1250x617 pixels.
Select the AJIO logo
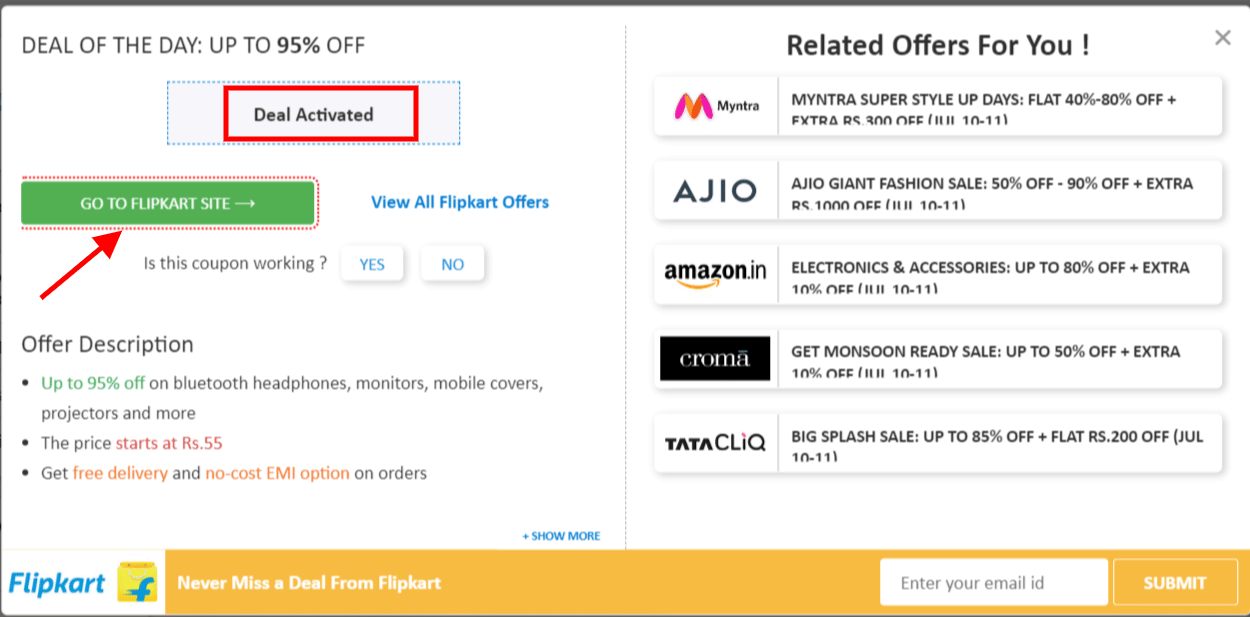(715, 190)
